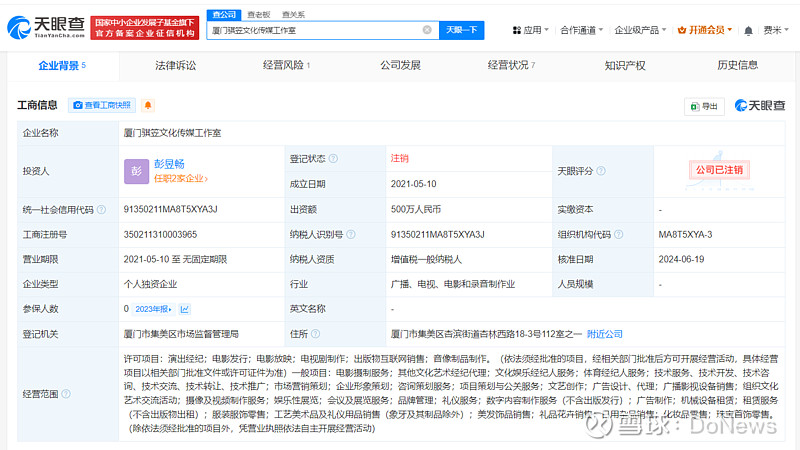Switch to the 企业背景 tab

coord(62,65)
